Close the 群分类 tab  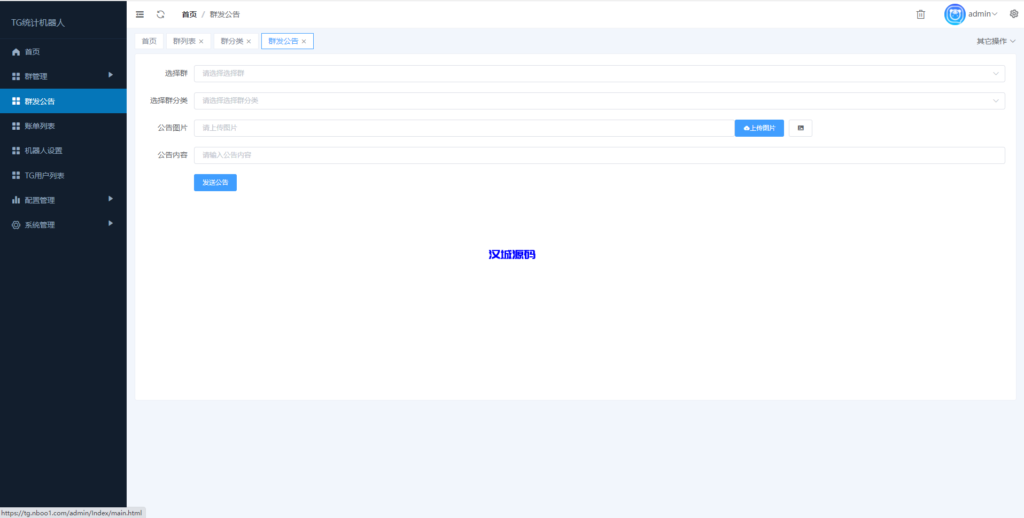[x=249, y=41]
